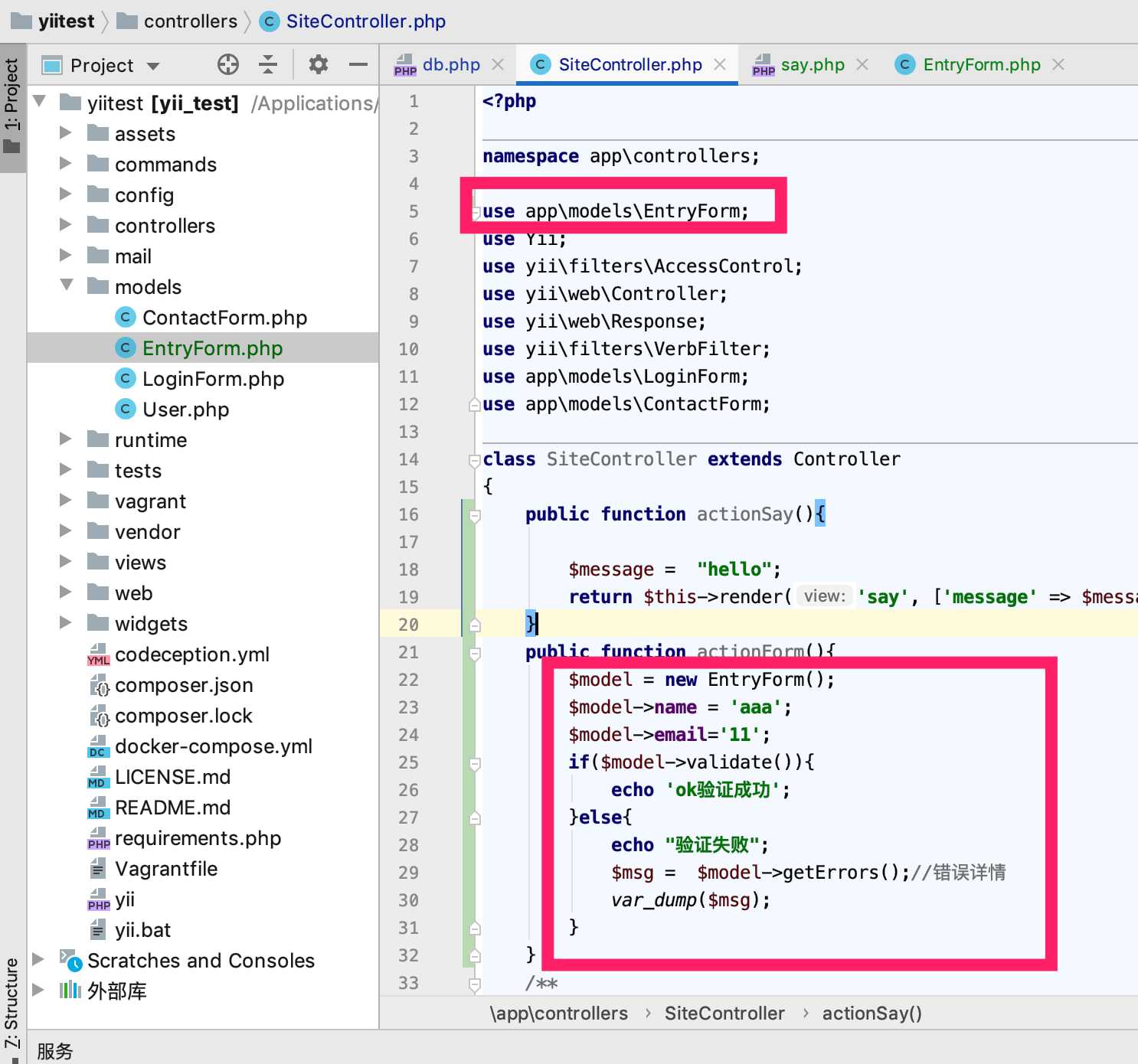This screenshot has height=1064, width=1138.
Task: Click controllers in the top navigation bar
Action: 190,21
